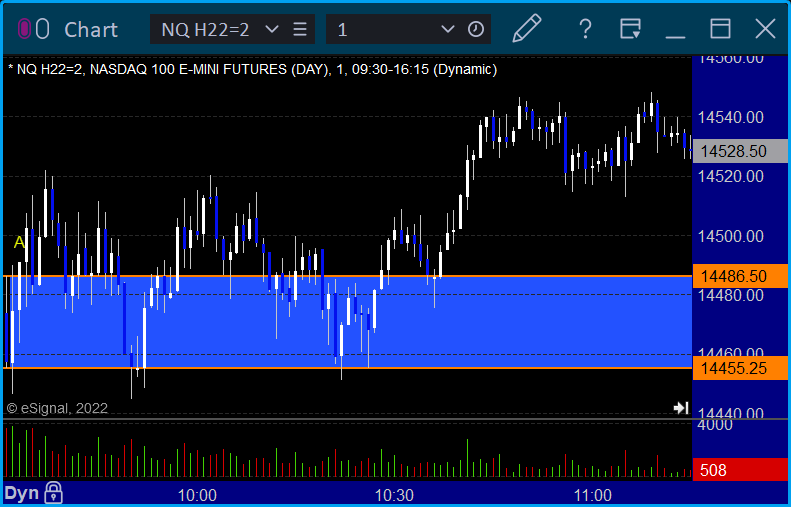Click the scroll-to-latest-bar arrow icon
Screen dimensions: 791x507
(681, 408)
